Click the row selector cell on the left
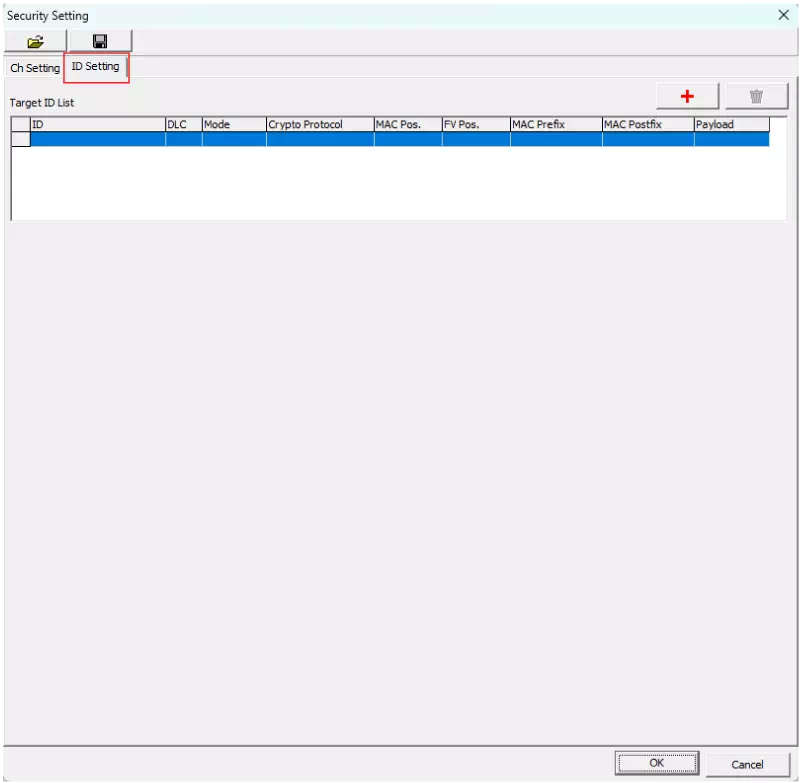 click(x=20, y=138)
